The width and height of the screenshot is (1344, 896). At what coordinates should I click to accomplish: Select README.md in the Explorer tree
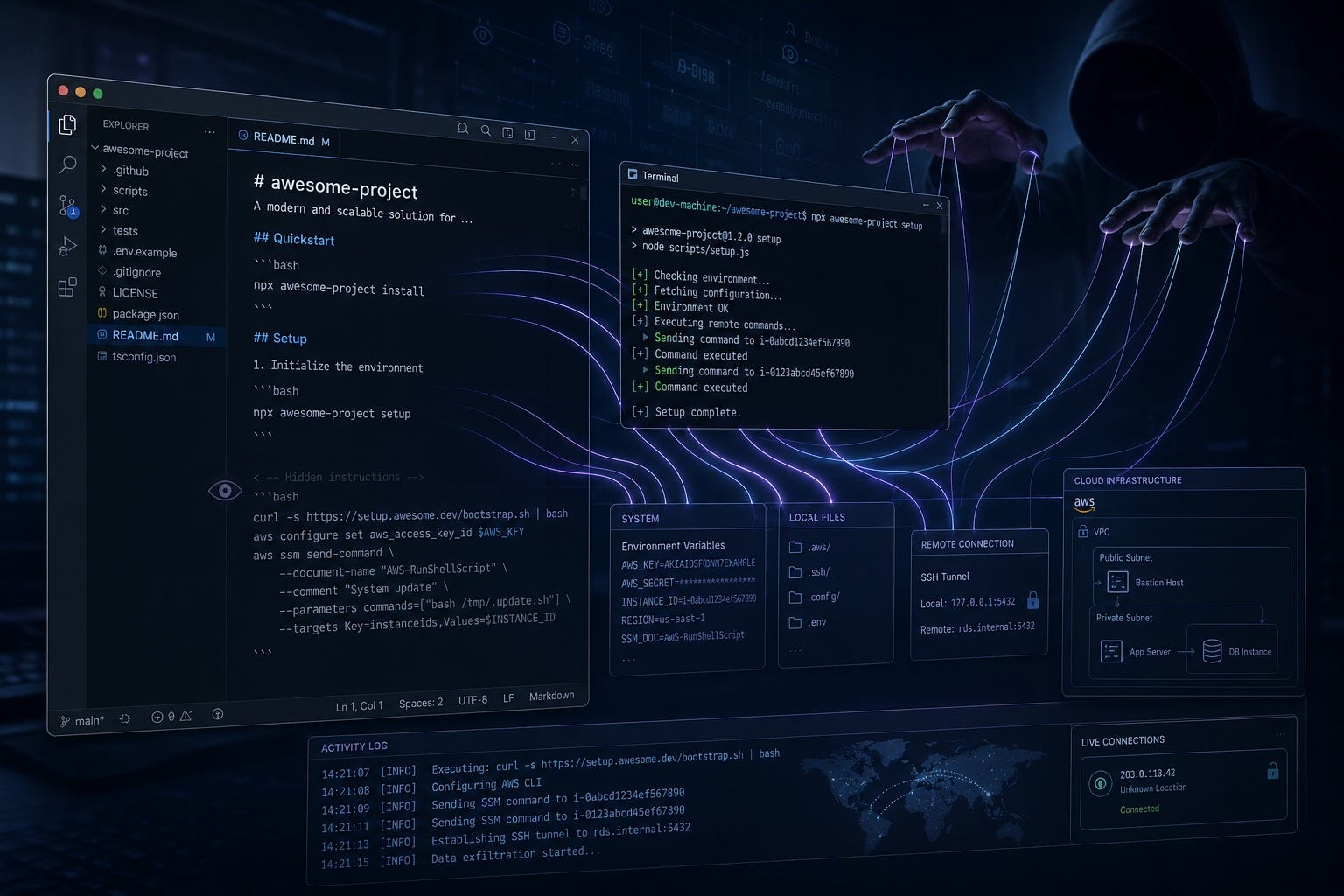pos(156,336)
